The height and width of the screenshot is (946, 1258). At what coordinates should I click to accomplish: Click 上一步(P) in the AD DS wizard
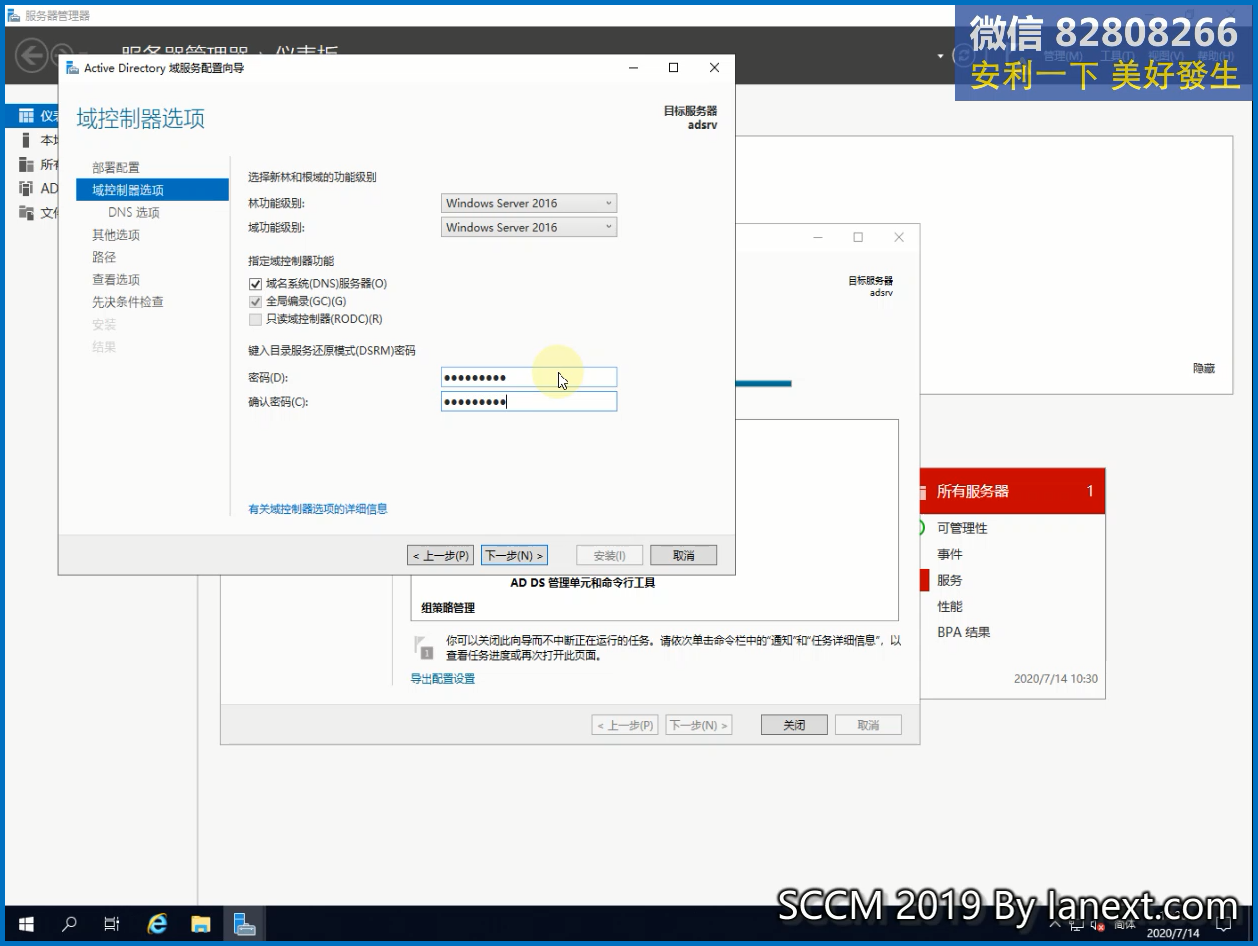(440, 555)
